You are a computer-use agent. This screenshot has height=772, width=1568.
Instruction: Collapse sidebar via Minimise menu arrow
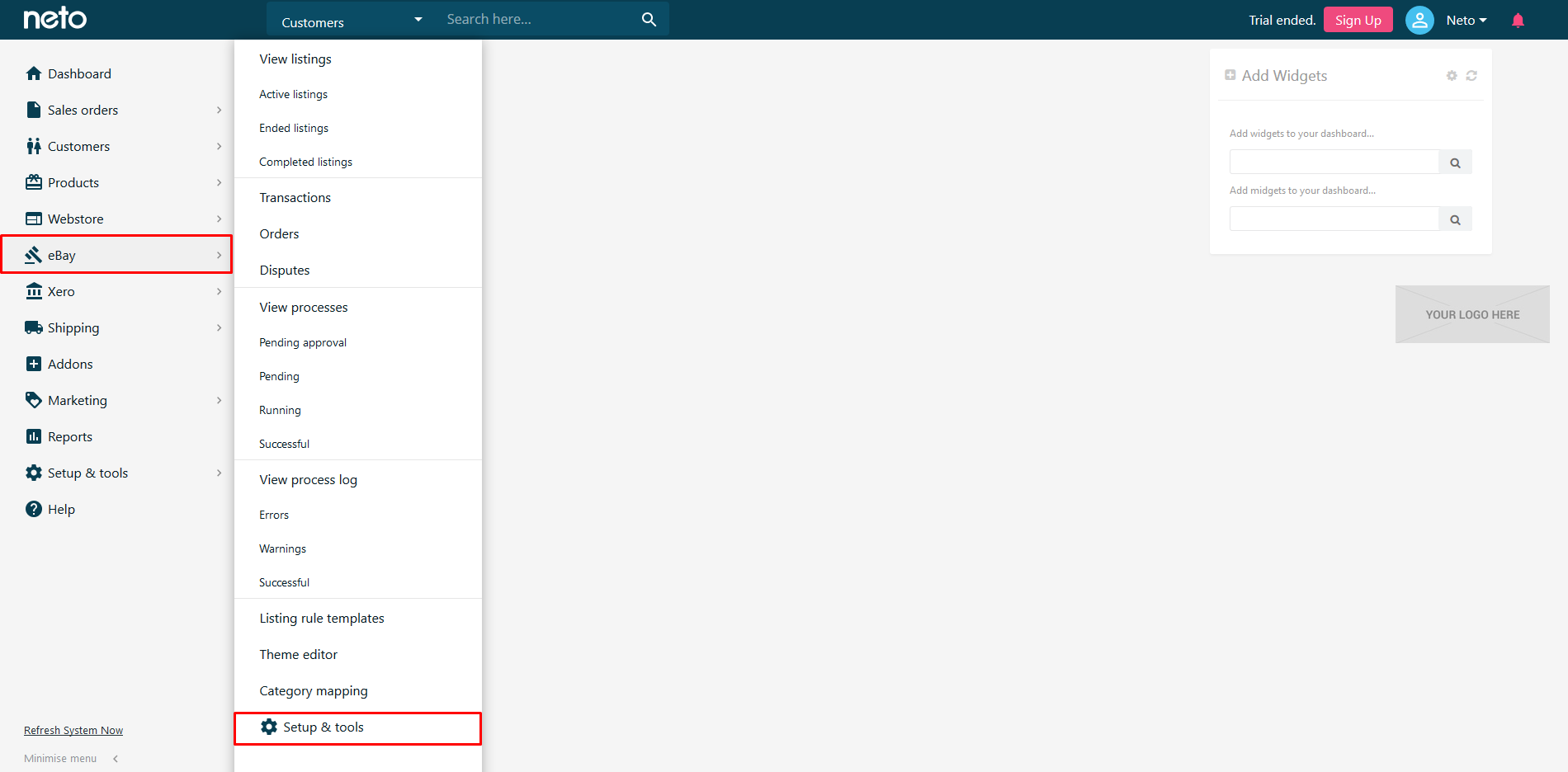pos(116,759)
